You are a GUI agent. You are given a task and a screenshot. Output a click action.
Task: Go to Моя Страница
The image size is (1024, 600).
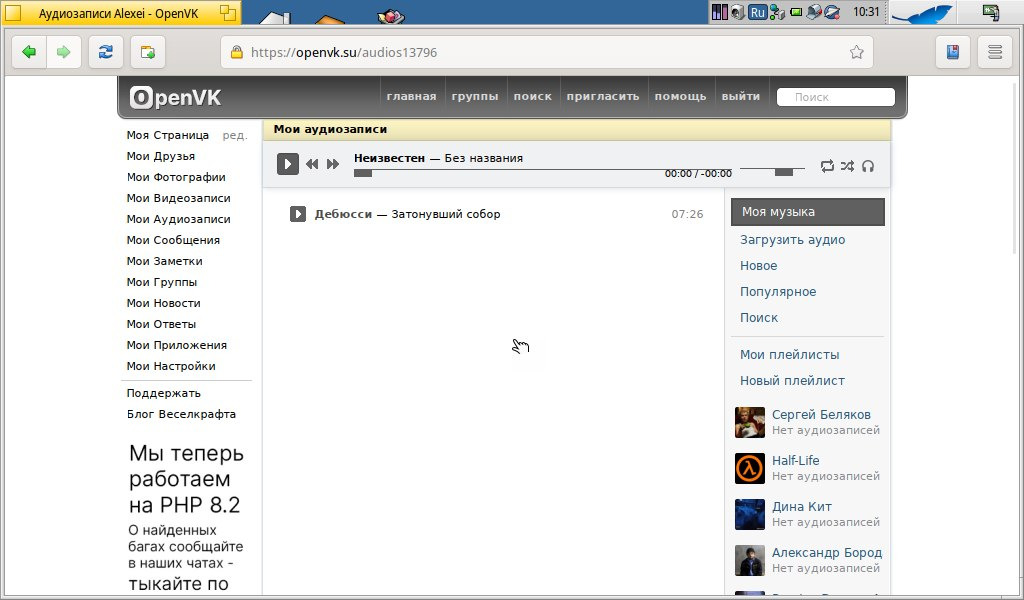pyautogui.click(x=168, y=135)
